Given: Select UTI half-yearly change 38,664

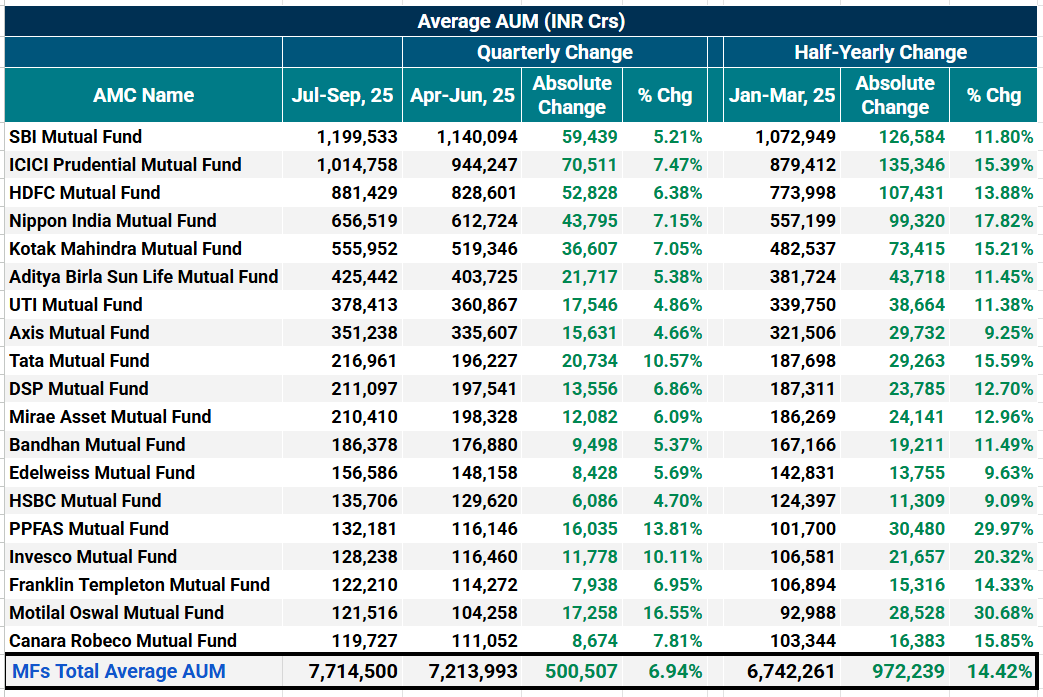Looking at the screenshot, I should pyautogui.click(x=917, y=305).
